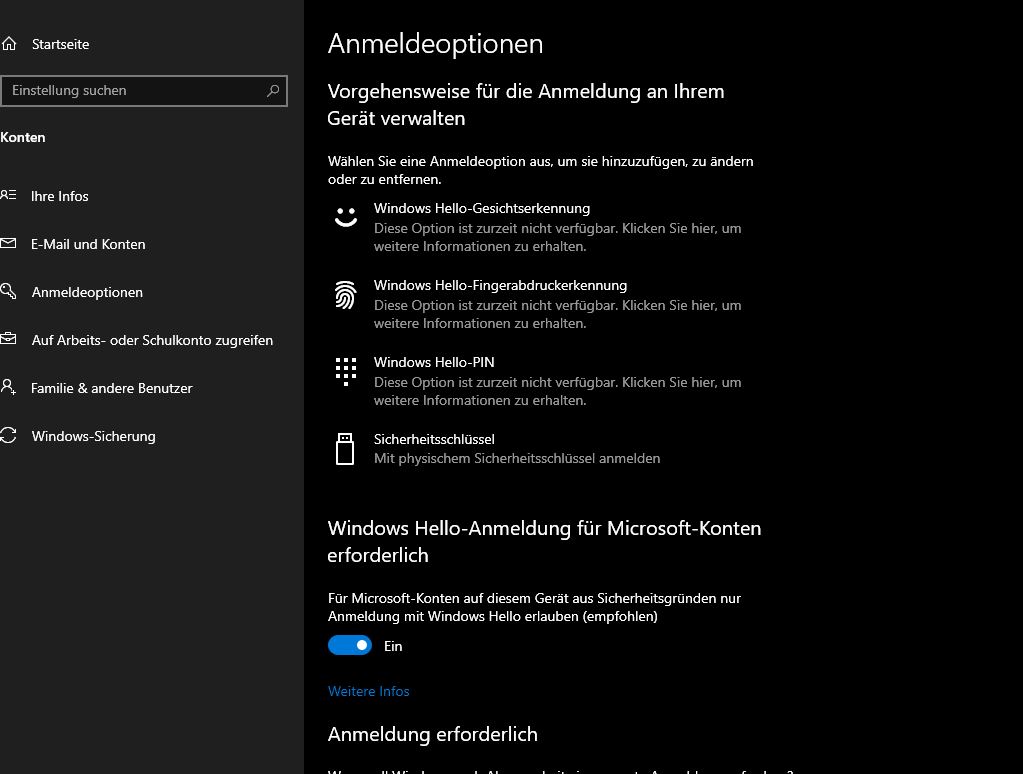Open the Weitere Infos link
The width and height of the screenshot is (1023, 774).
point(369,692)
